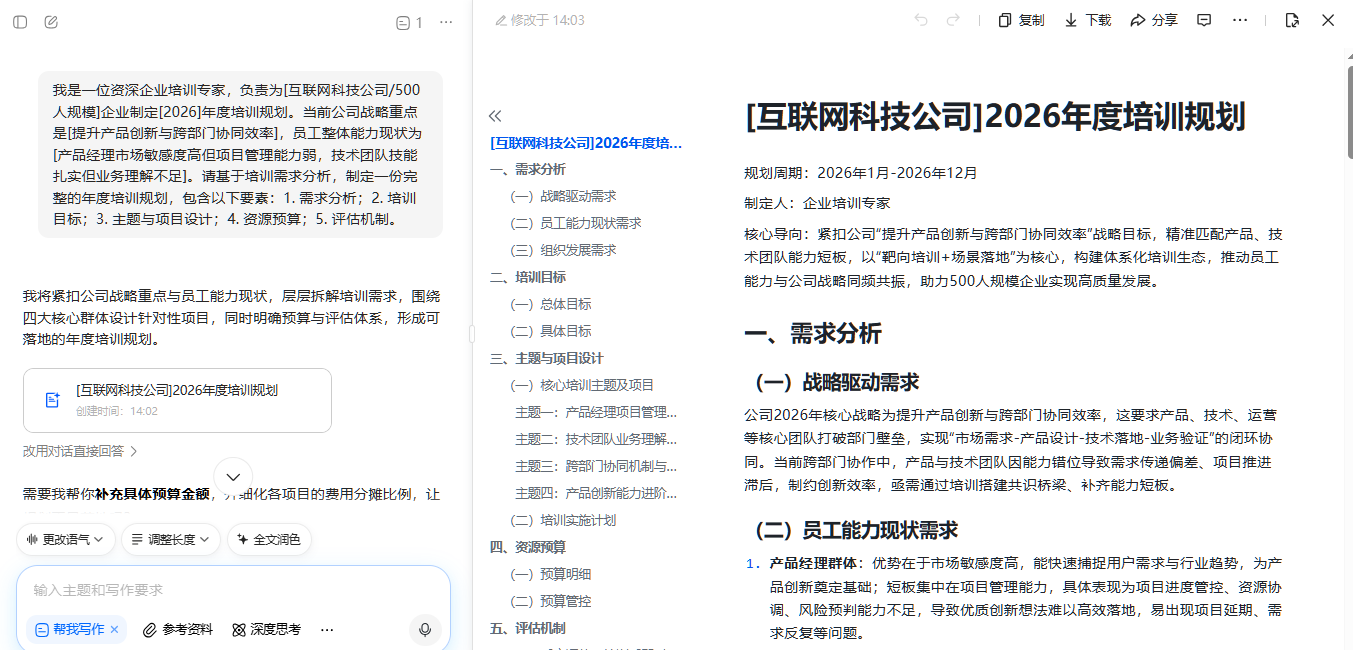Download the document via 下载
This screenshot has height=650, width=1353.
(1088, 20)
